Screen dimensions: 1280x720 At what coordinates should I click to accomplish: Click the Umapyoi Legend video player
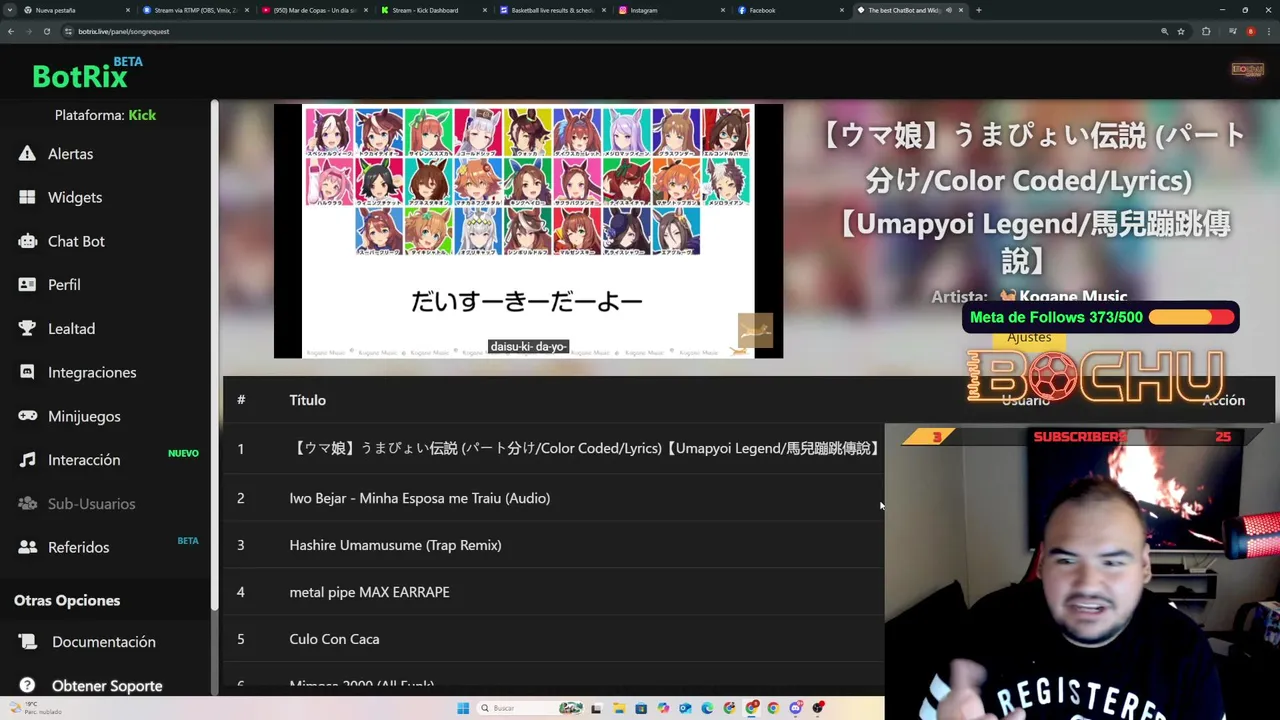point(528,231)
